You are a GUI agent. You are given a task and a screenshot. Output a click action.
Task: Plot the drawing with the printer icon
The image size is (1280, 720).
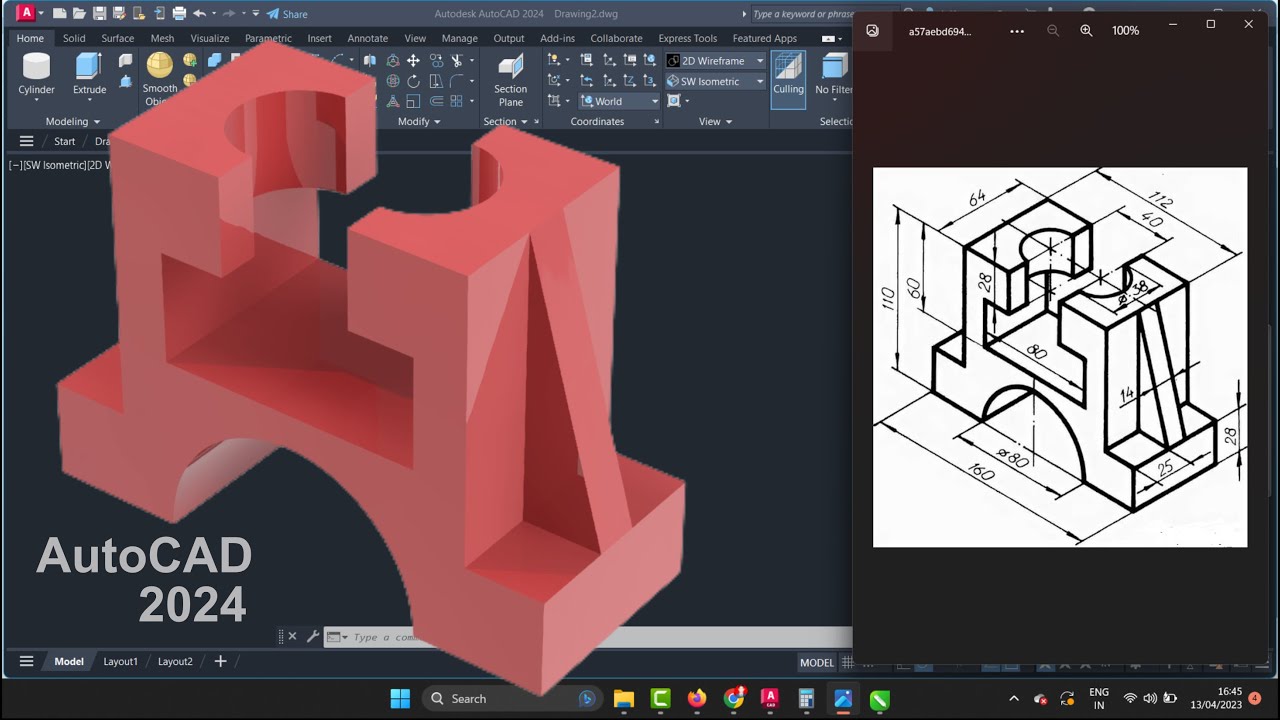pyautogui.click(x=179, y=14)
